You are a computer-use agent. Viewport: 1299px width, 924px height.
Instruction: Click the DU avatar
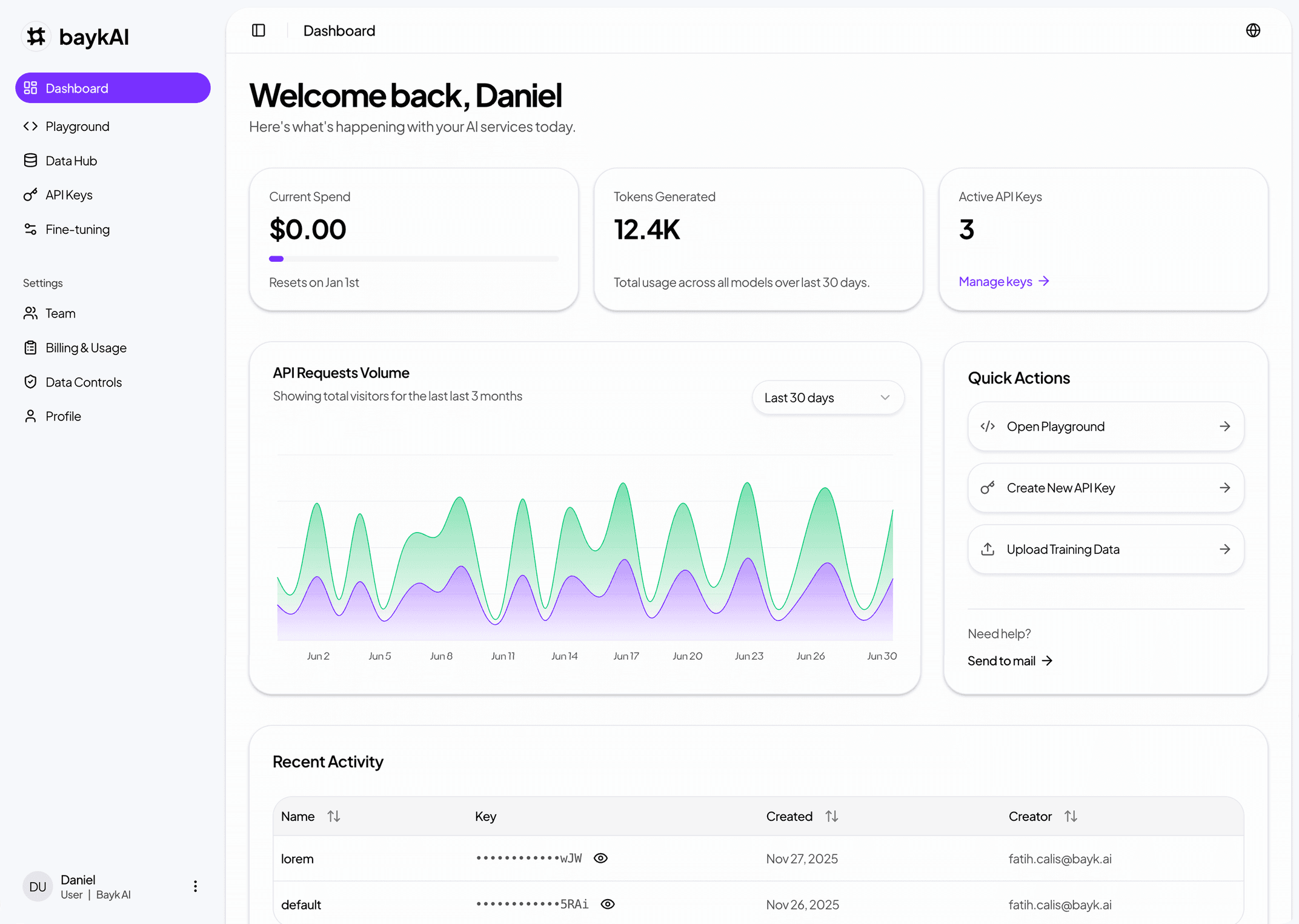[x=38, y=886]
